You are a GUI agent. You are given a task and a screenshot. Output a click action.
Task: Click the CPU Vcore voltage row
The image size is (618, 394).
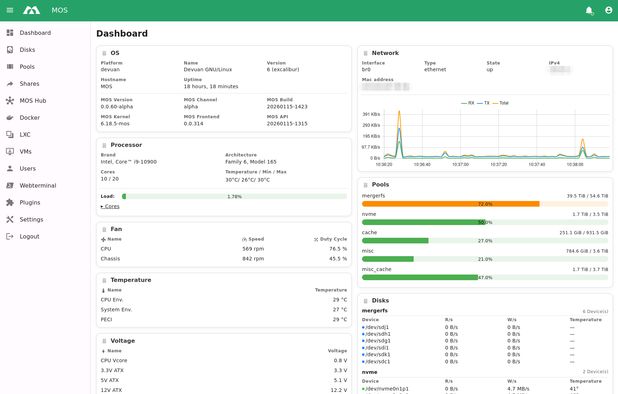[x=224, y=361]
